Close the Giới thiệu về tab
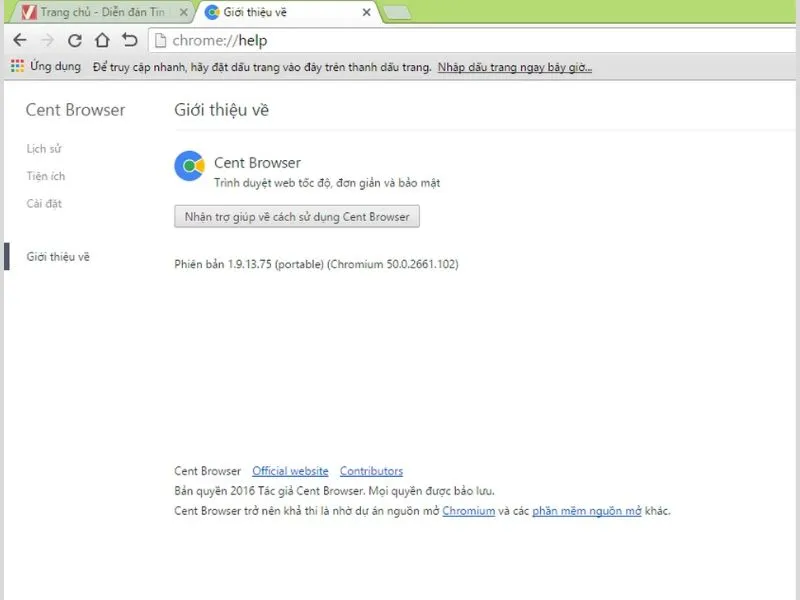This screenshot has height=600, width=800. tap(366, 12)
